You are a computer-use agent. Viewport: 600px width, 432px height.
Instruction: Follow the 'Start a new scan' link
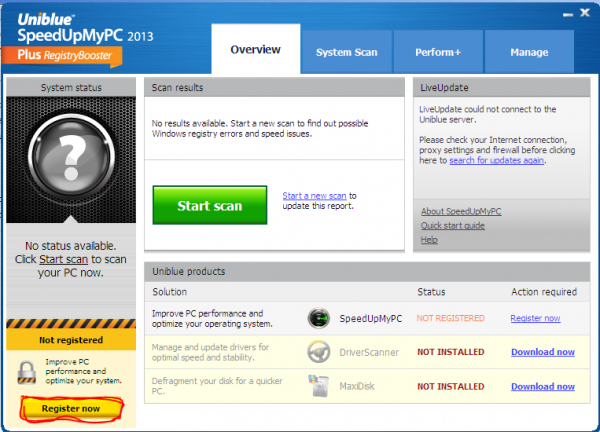tap(315, 196)
